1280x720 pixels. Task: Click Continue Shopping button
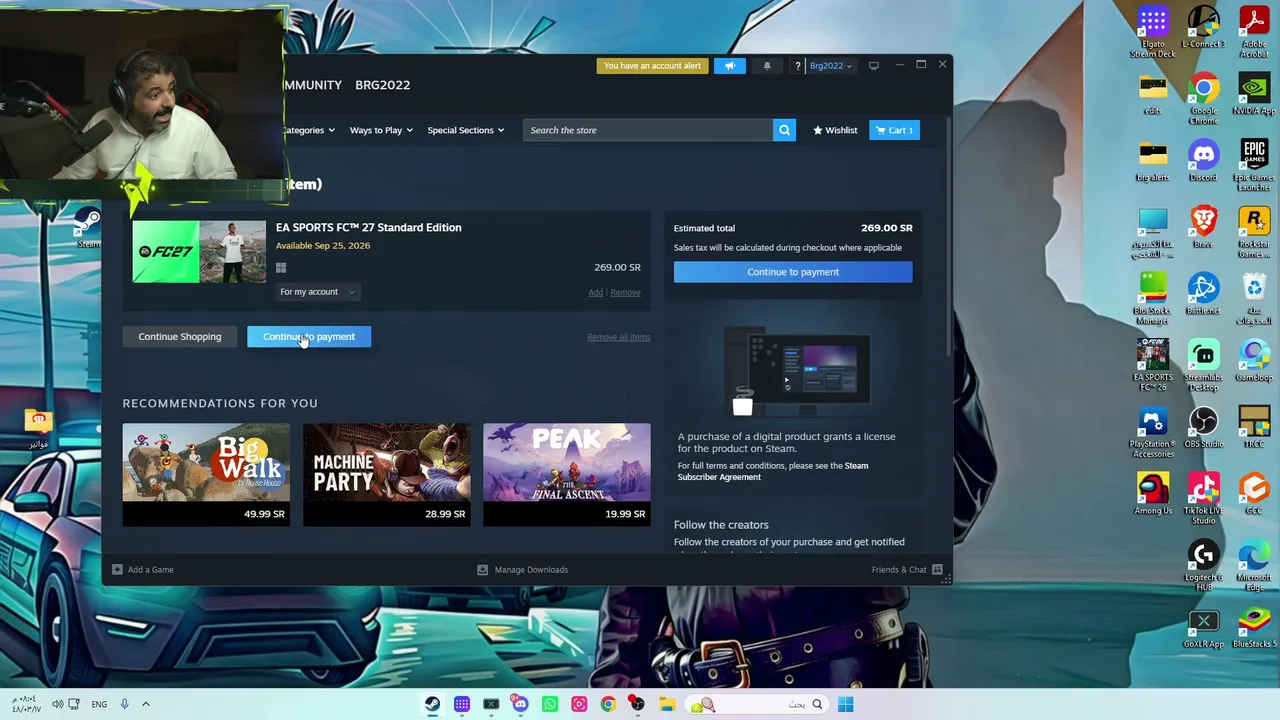click(x=180, y=337)
